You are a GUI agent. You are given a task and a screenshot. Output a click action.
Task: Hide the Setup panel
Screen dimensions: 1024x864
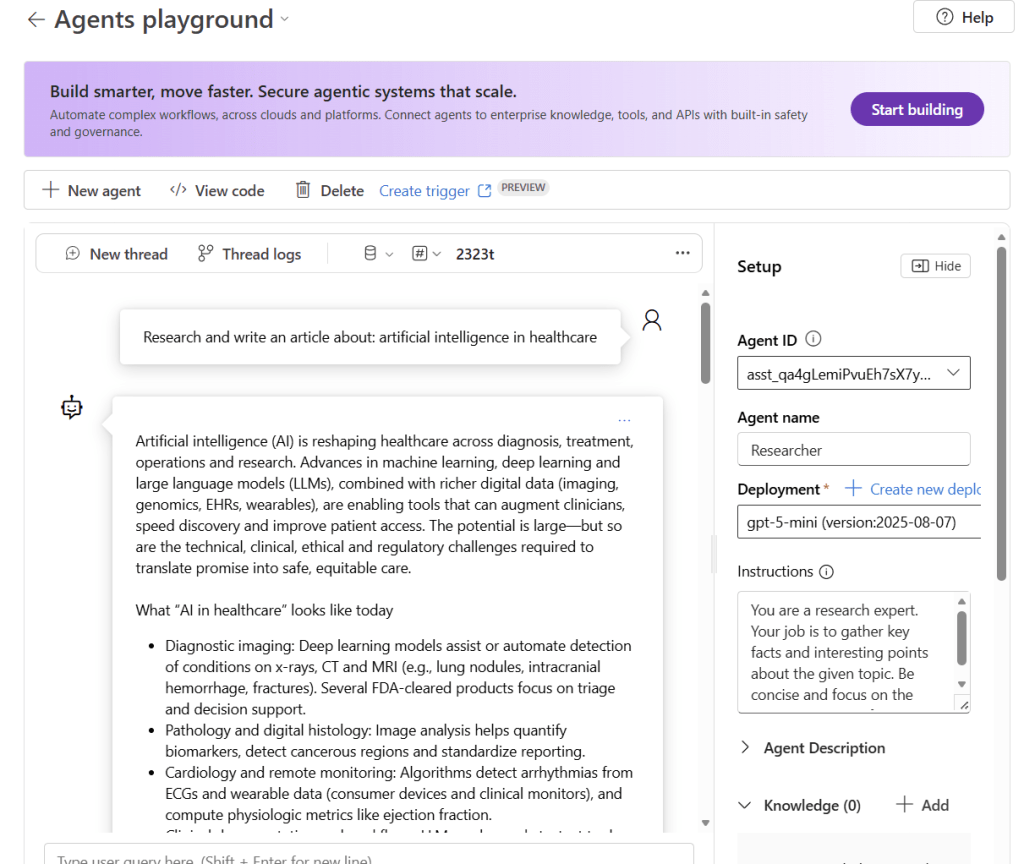[935, 265]
